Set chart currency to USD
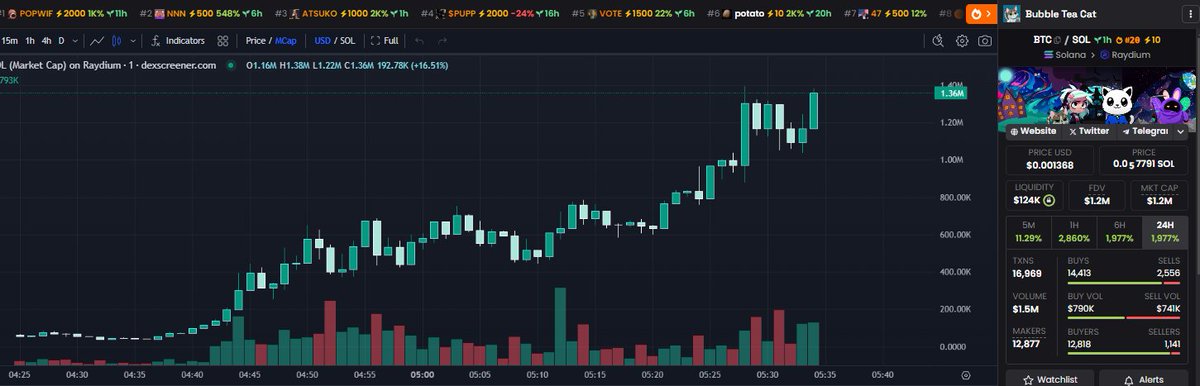Viewport: 1200px width, 386px height. (323, 41)
